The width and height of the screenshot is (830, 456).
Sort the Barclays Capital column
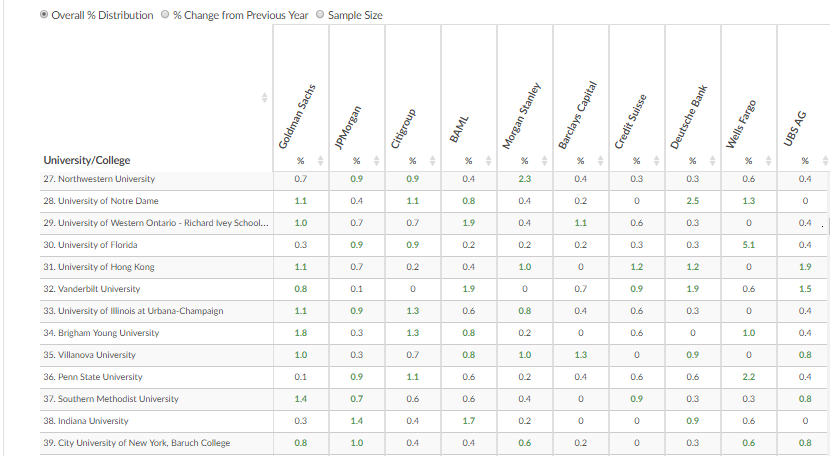[x=601, y=161]
